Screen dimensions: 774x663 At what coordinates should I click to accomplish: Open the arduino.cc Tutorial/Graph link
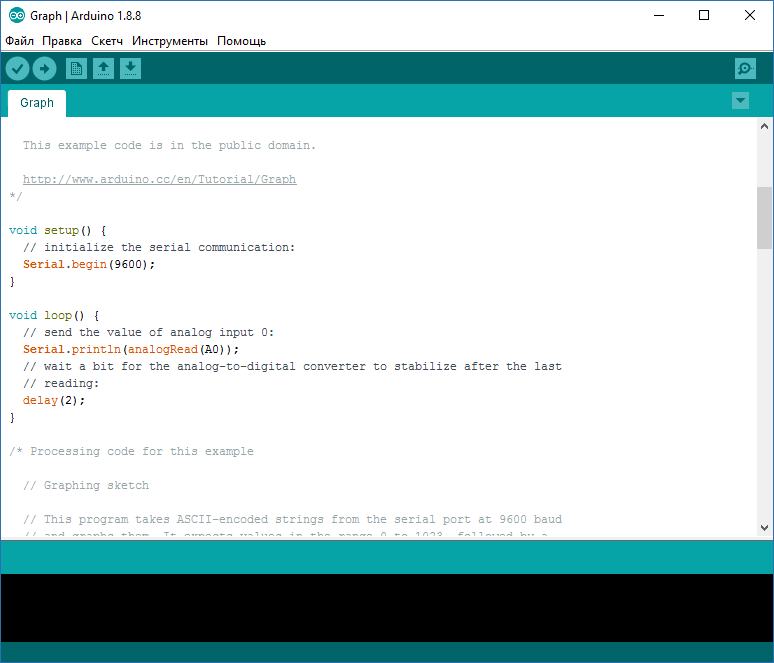[159, 179]
